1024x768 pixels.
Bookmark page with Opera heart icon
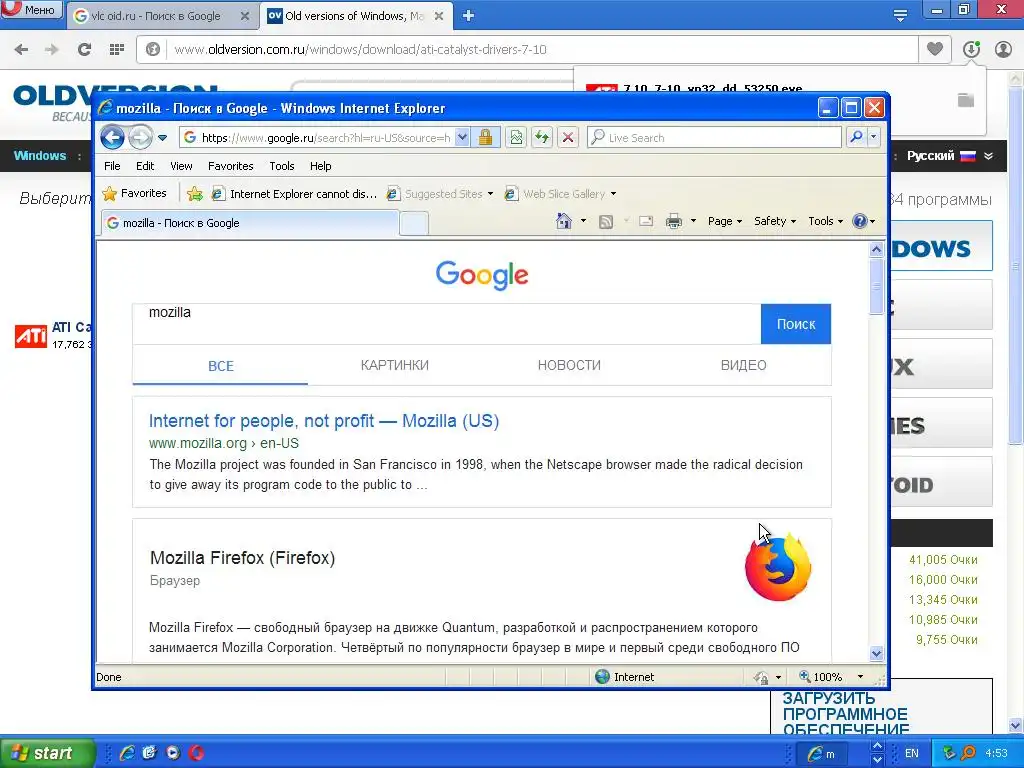point(935,49)
